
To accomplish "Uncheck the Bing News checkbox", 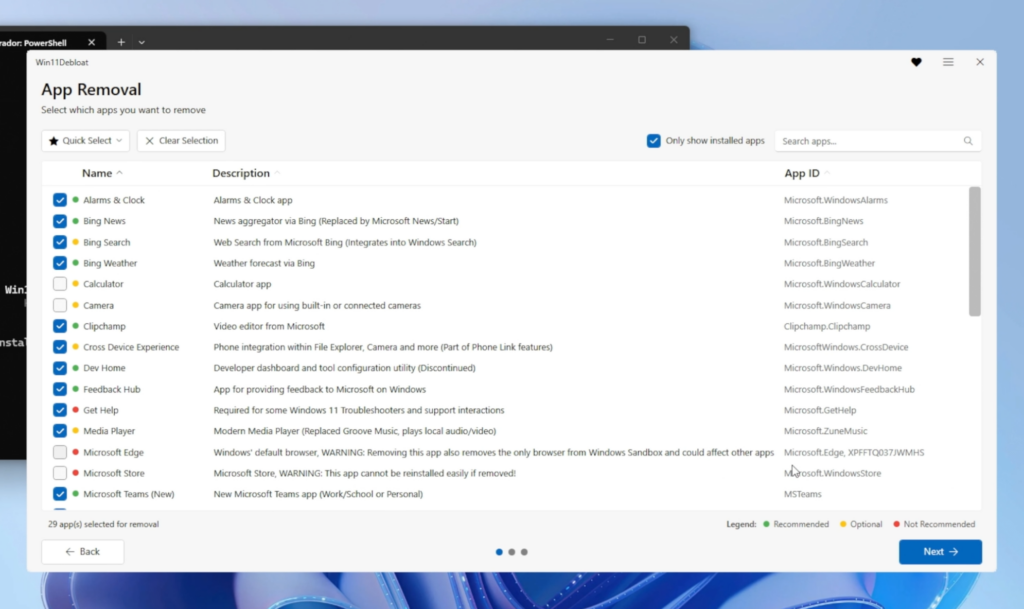I will tap(59, 221).
